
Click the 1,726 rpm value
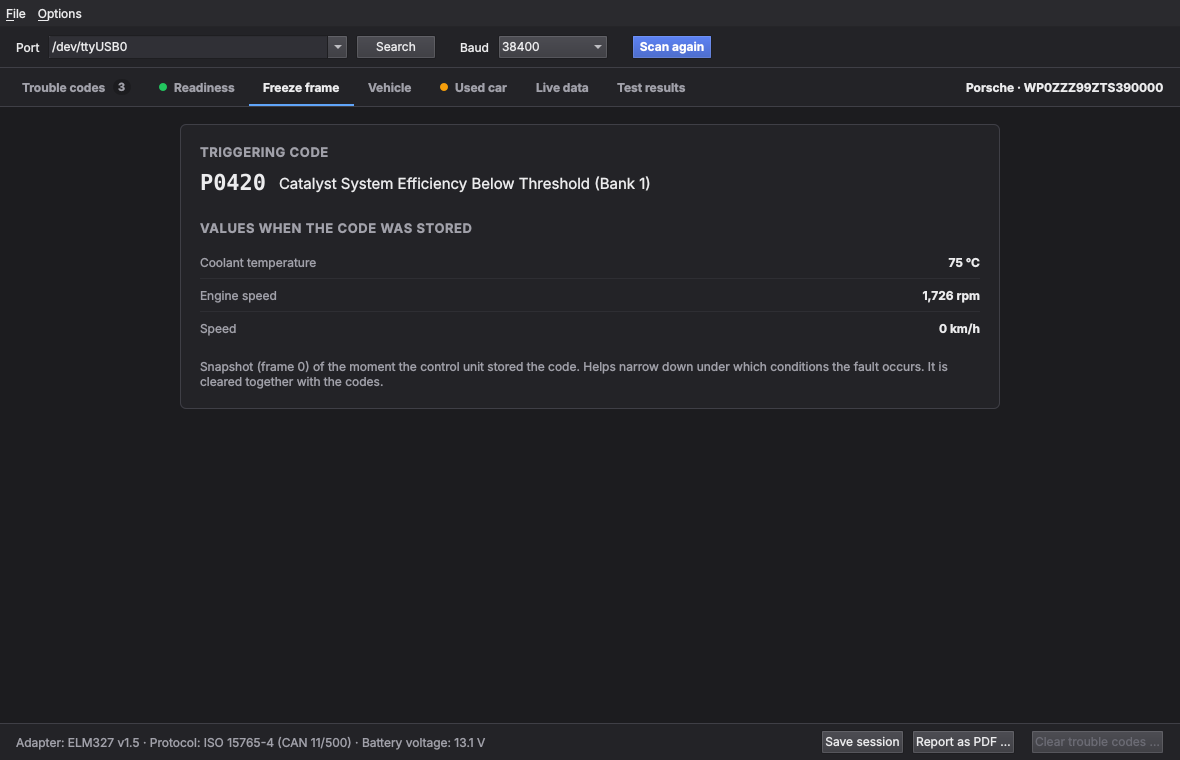tap(951, 296)
